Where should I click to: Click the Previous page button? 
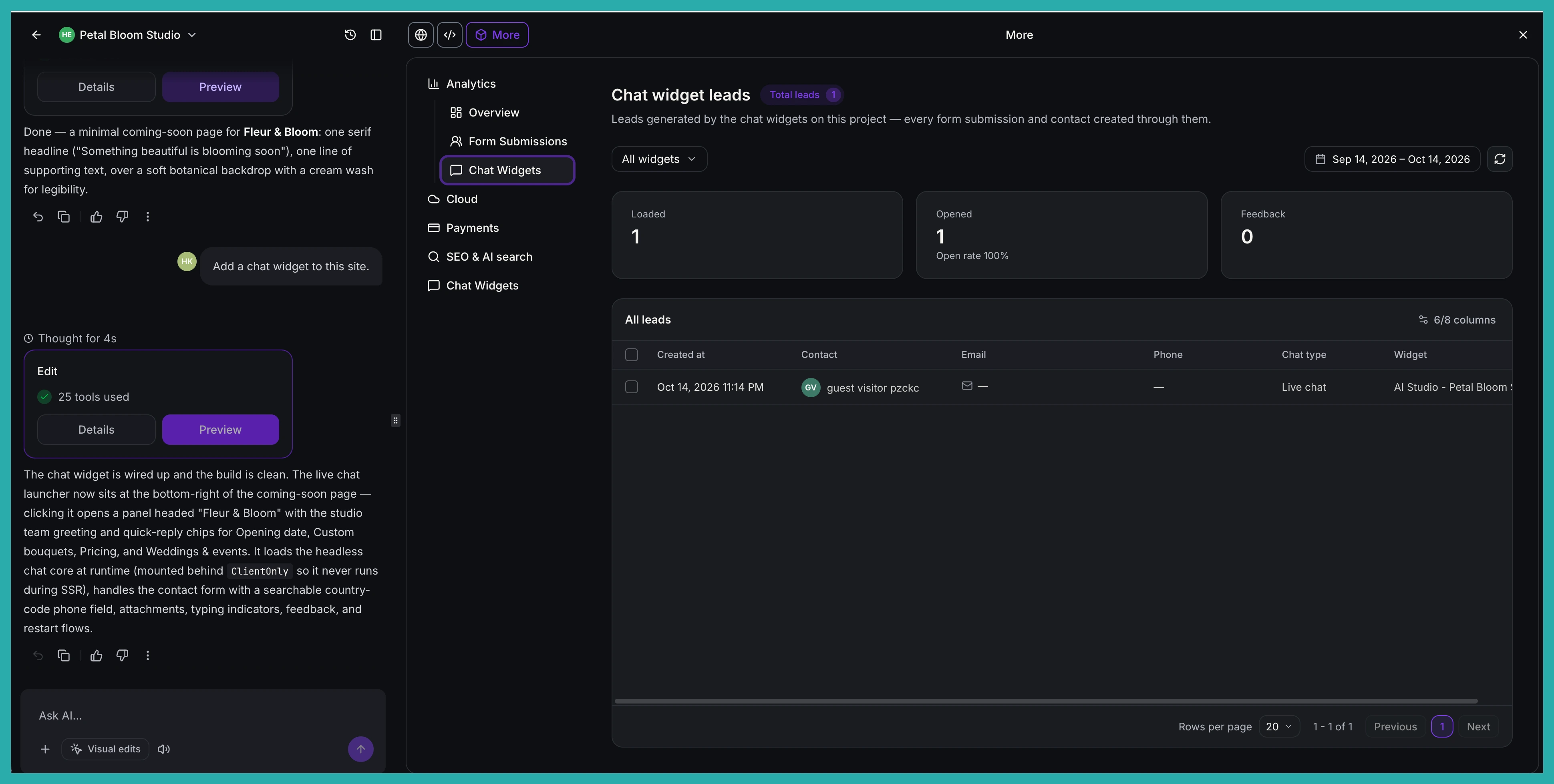tap(1395, 727)
